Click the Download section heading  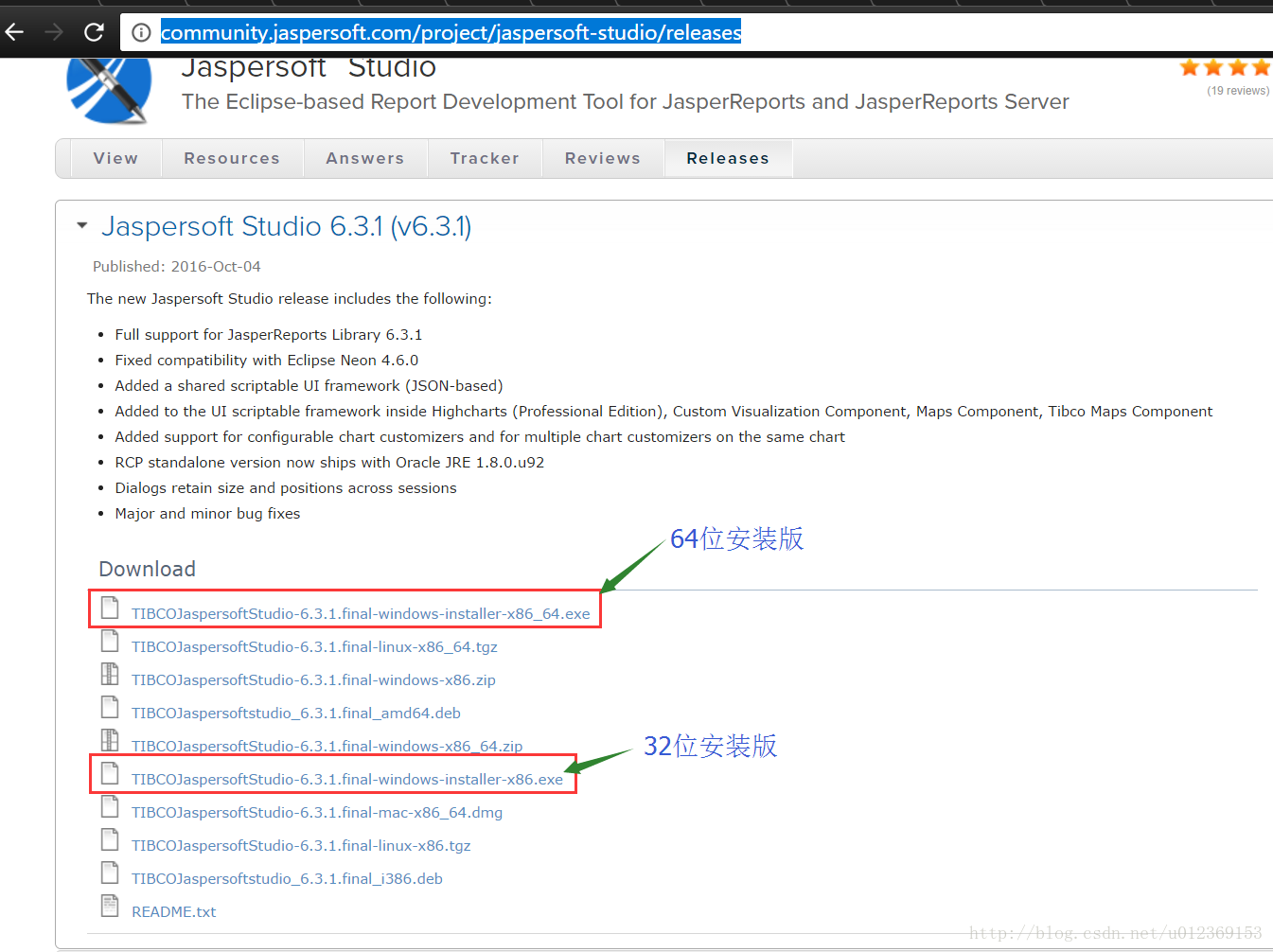(x=148, y=569)
